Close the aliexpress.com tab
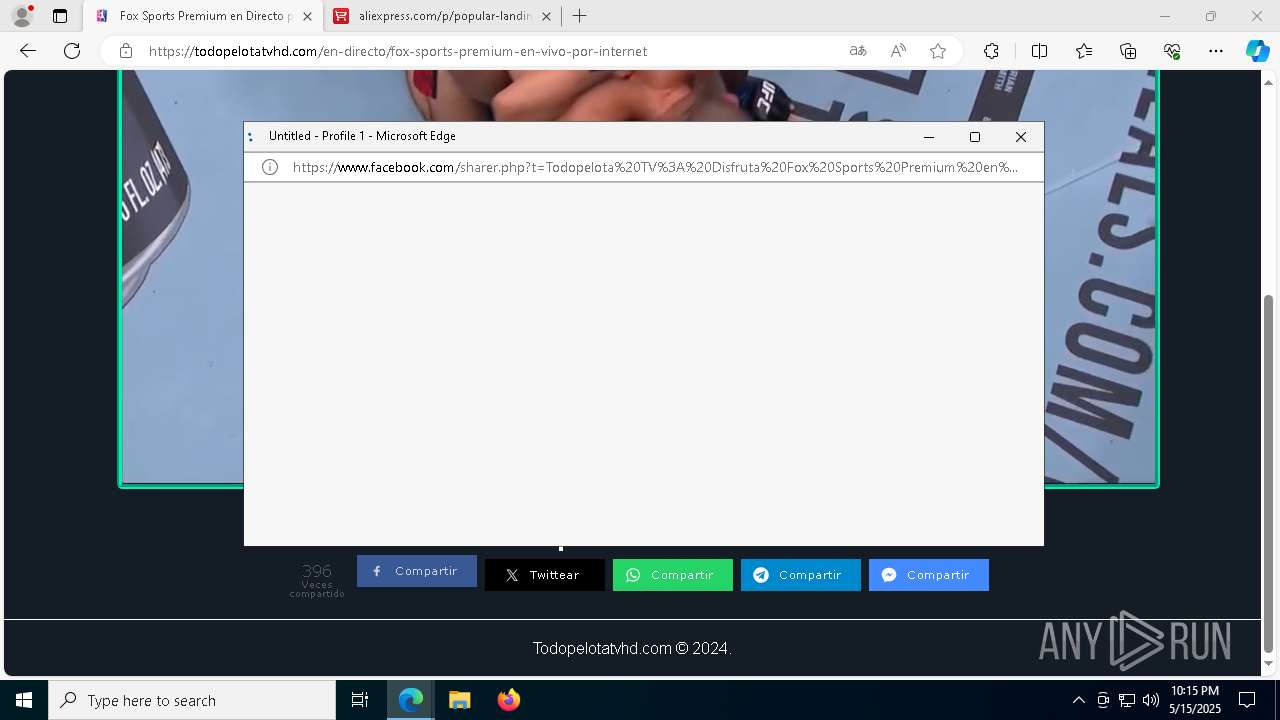 pos(546,16)
